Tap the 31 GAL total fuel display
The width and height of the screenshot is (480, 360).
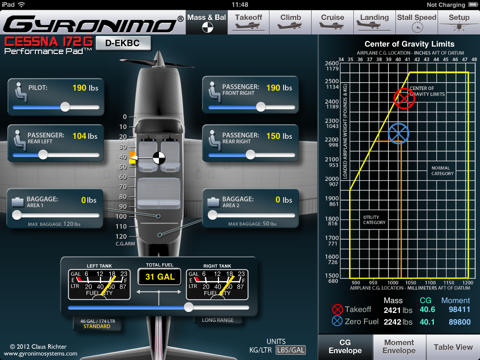tap(159, 277)
